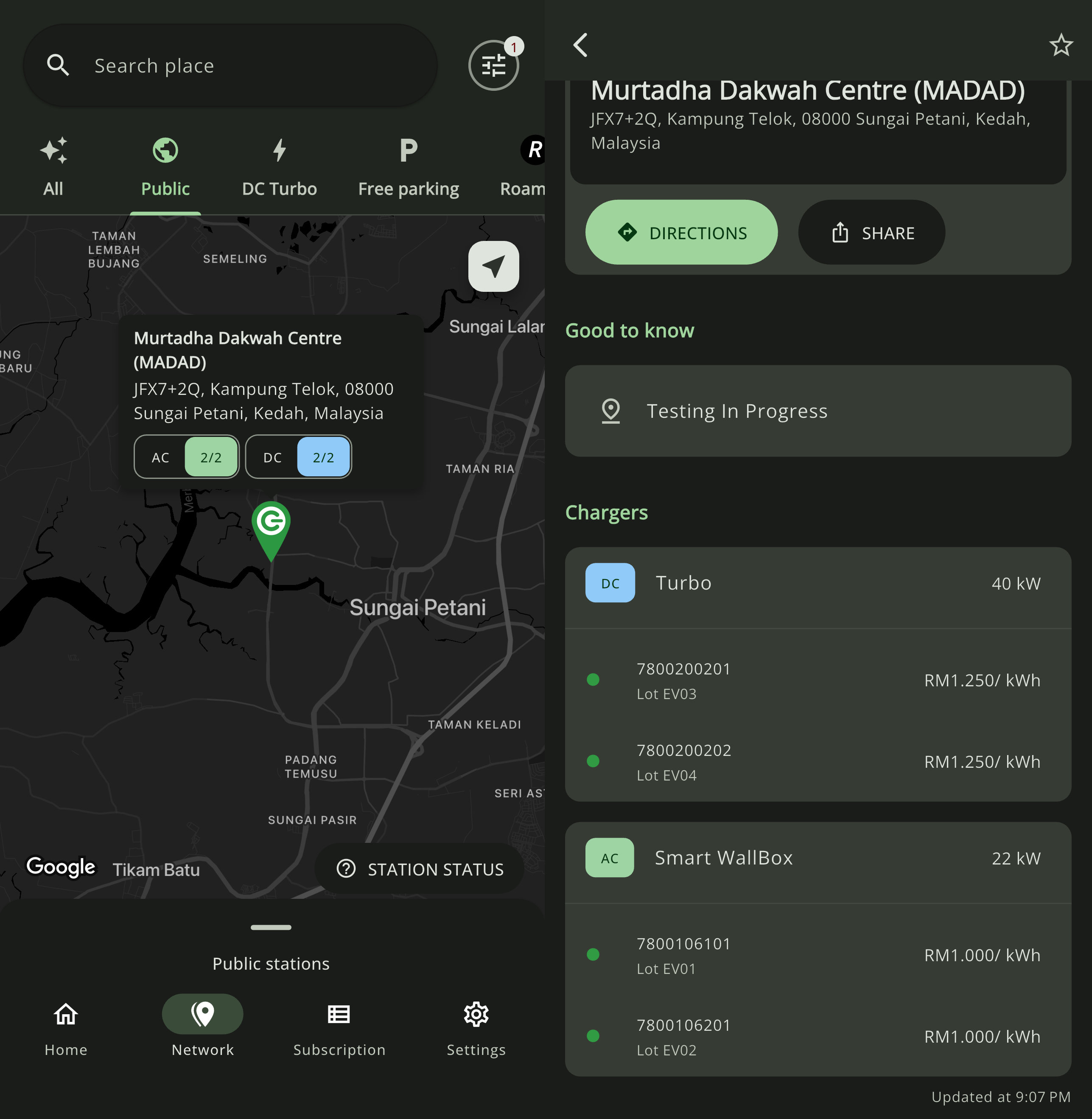Select the Public category tab

[165, 168]
